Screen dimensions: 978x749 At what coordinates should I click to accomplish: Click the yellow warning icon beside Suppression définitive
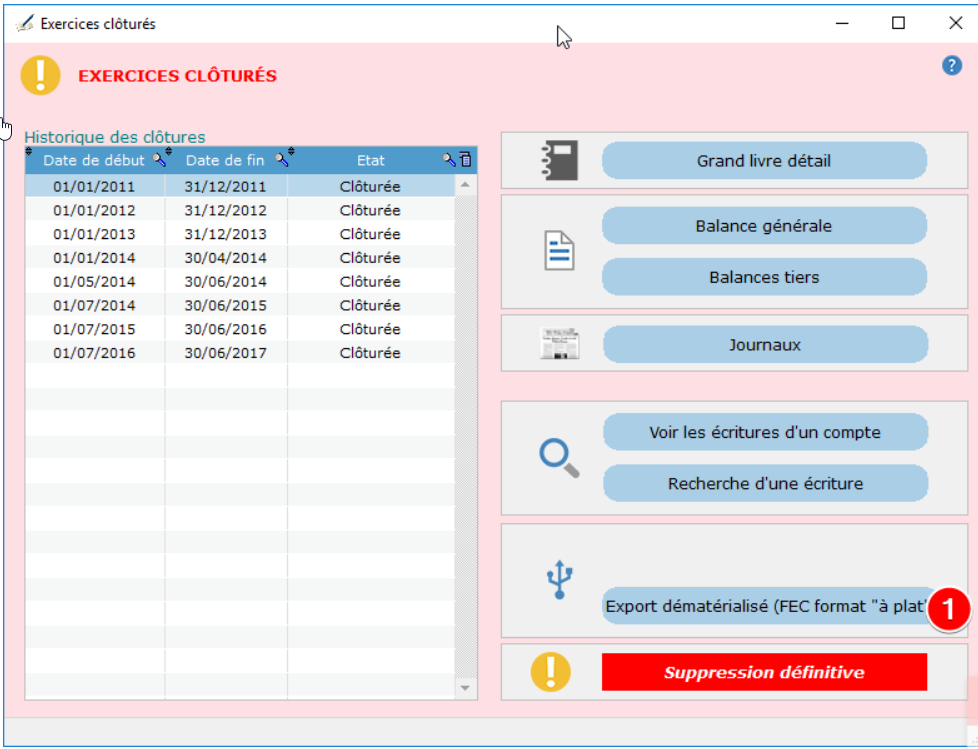[551, 672]
